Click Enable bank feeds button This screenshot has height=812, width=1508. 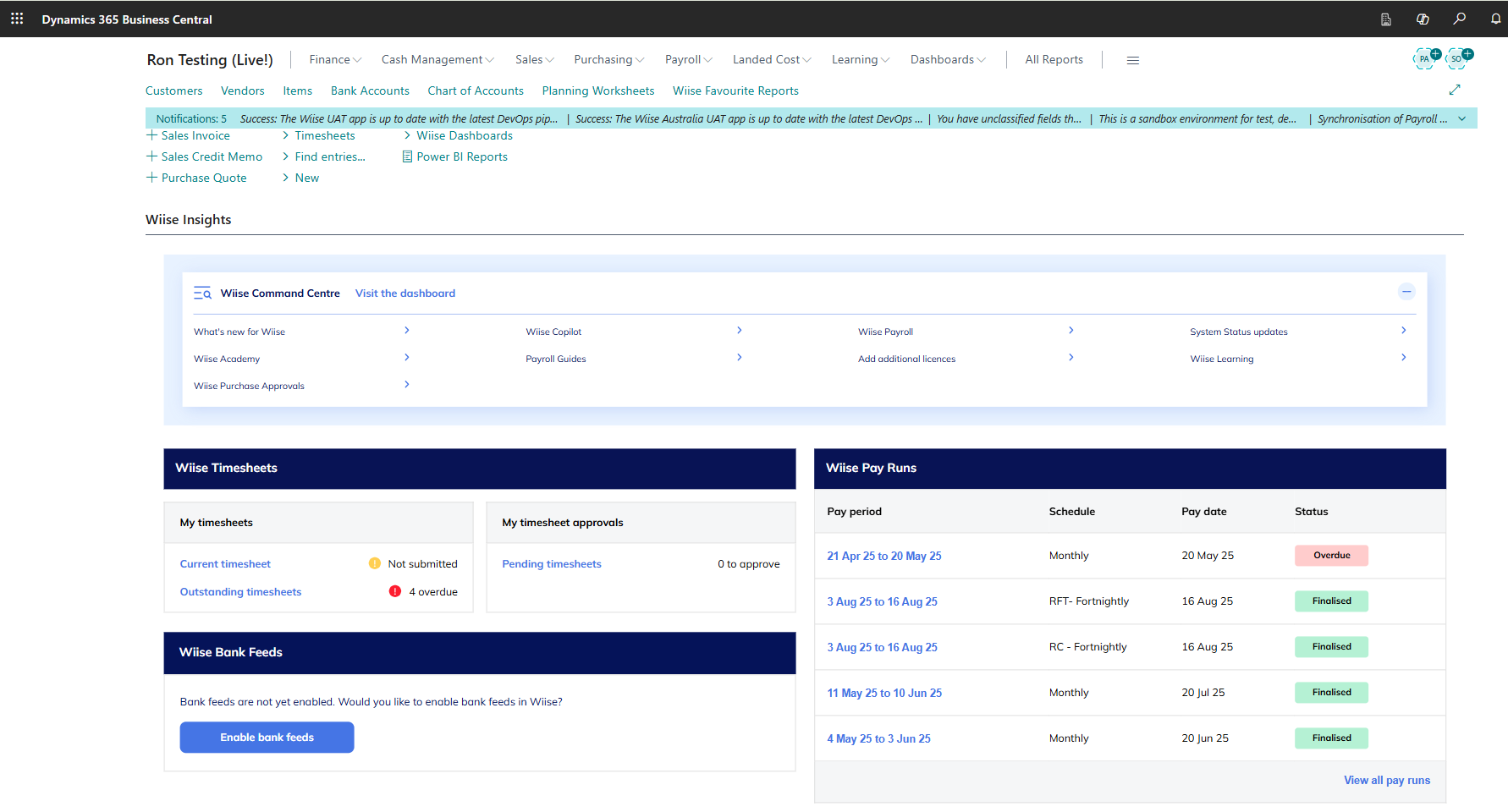coord(267,738)
